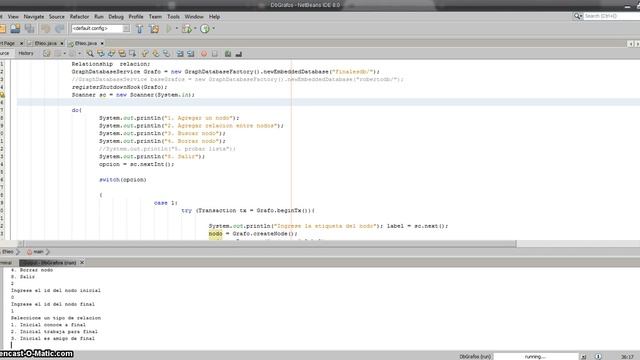Click the stop process button in status bar
Screen dimensions: 640x360
coord(584,356)
